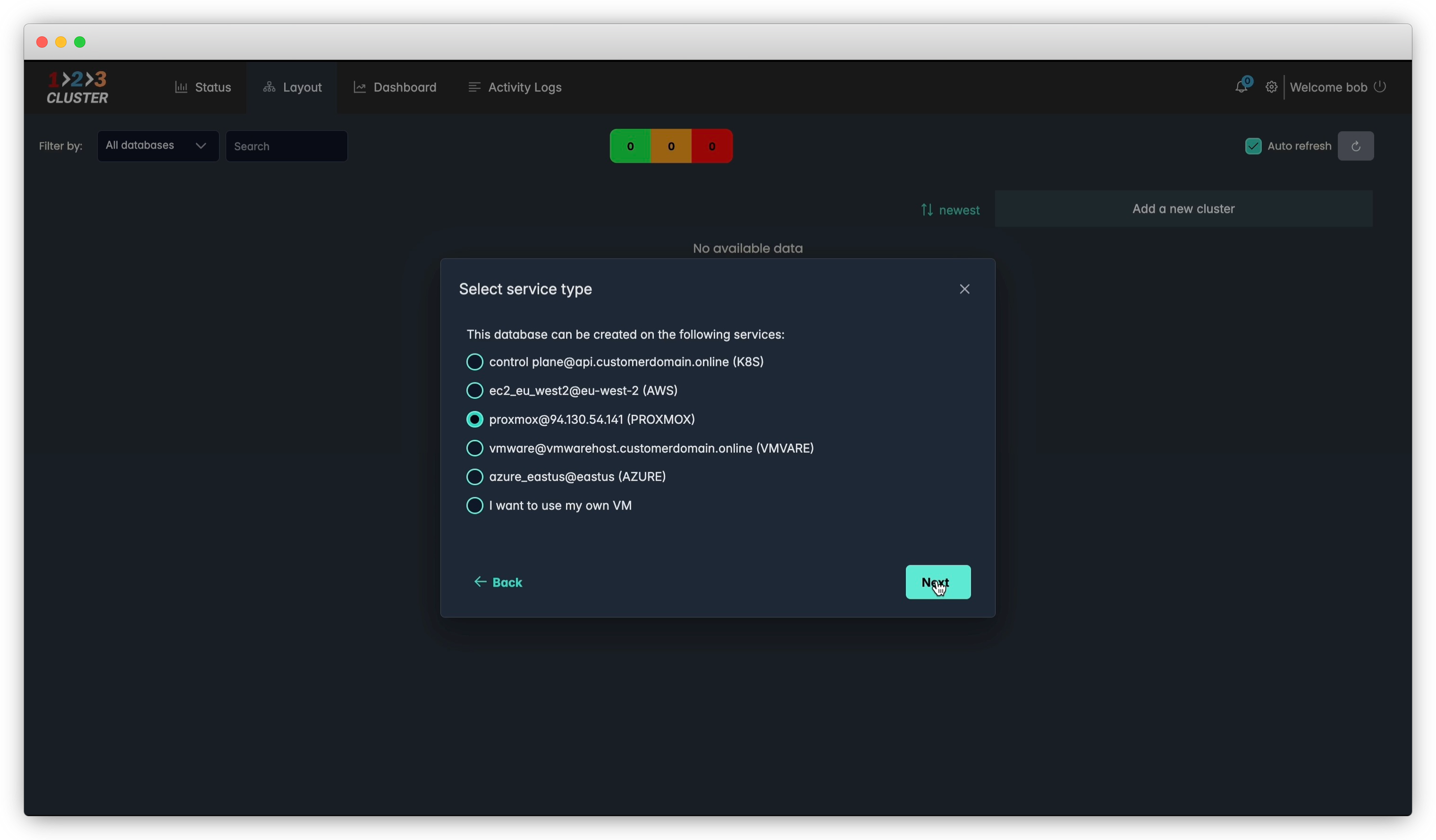This screenshot has width=1436, height=840.
Task: Select the proxmox PROXMOX service radio
Action: 474,420
